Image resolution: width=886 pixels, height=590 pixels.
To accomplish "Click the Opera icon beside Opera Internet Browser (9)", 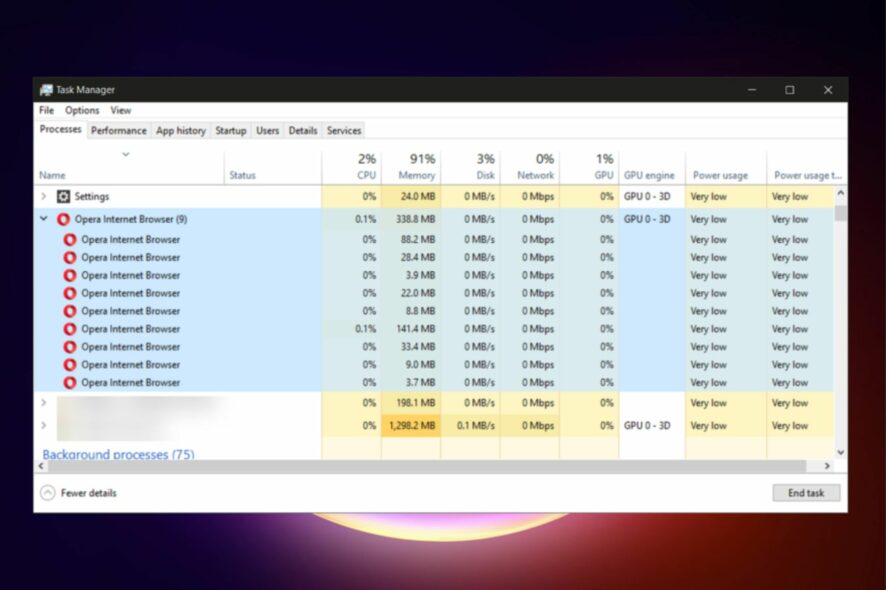I will click(63, 219).
